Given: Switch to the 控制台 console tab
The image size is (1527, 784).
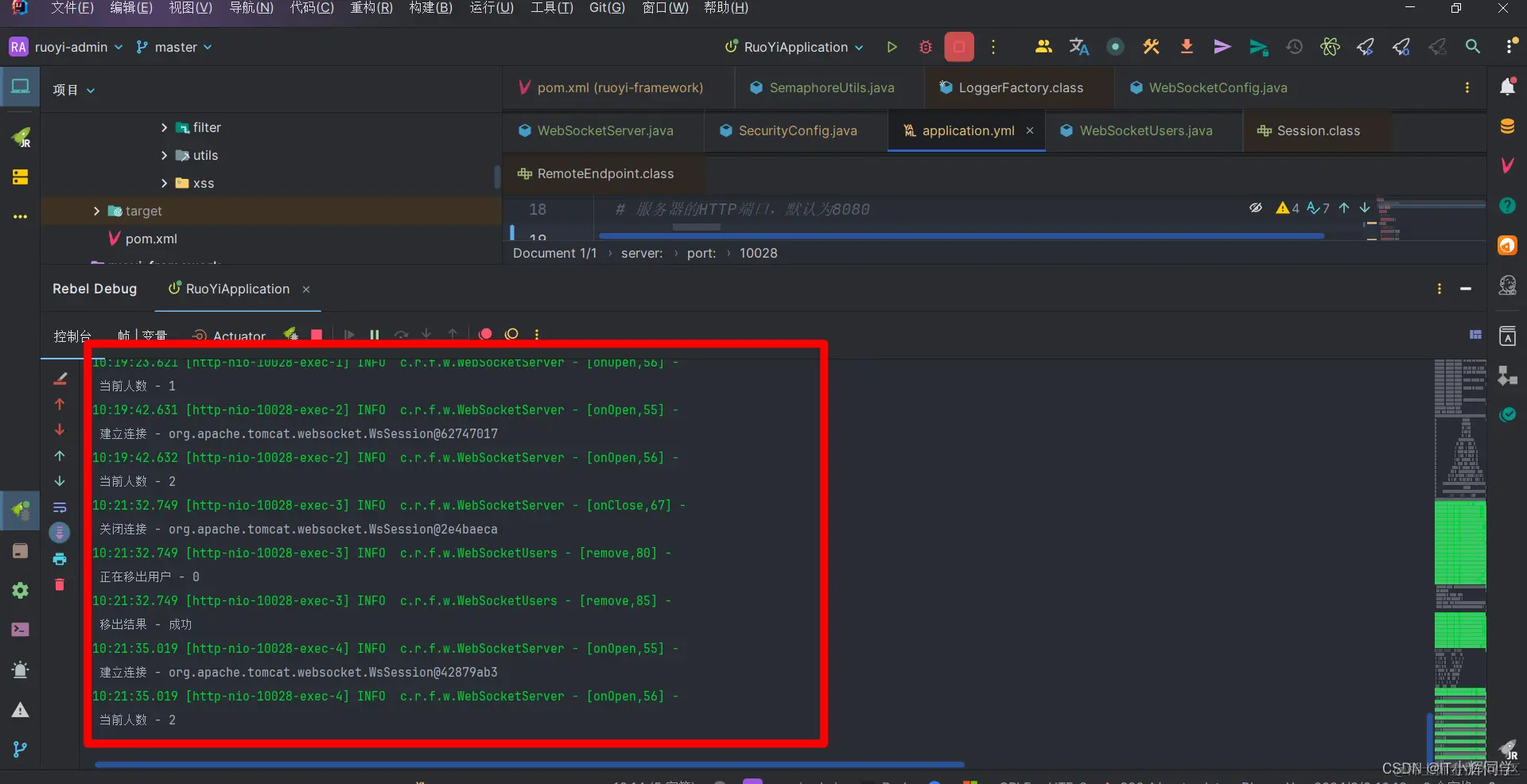Looking at the screenshot, I should coord(72,336).
